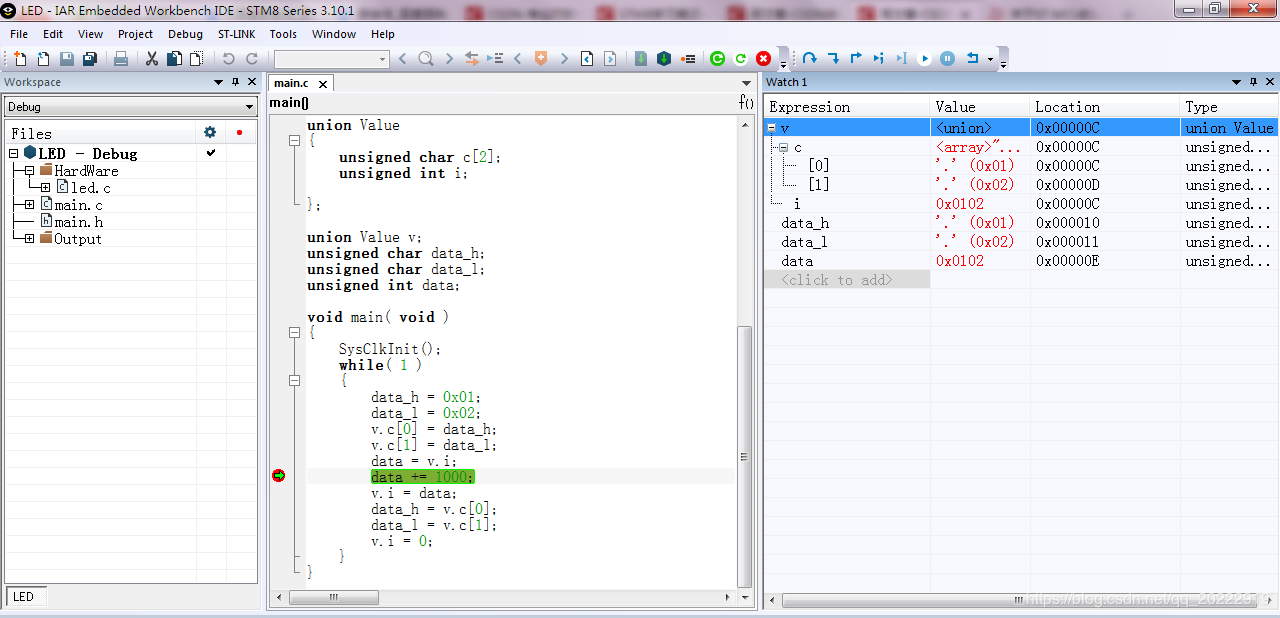
Task: Click the Step Into debug icon
Action: pos(833,59)
